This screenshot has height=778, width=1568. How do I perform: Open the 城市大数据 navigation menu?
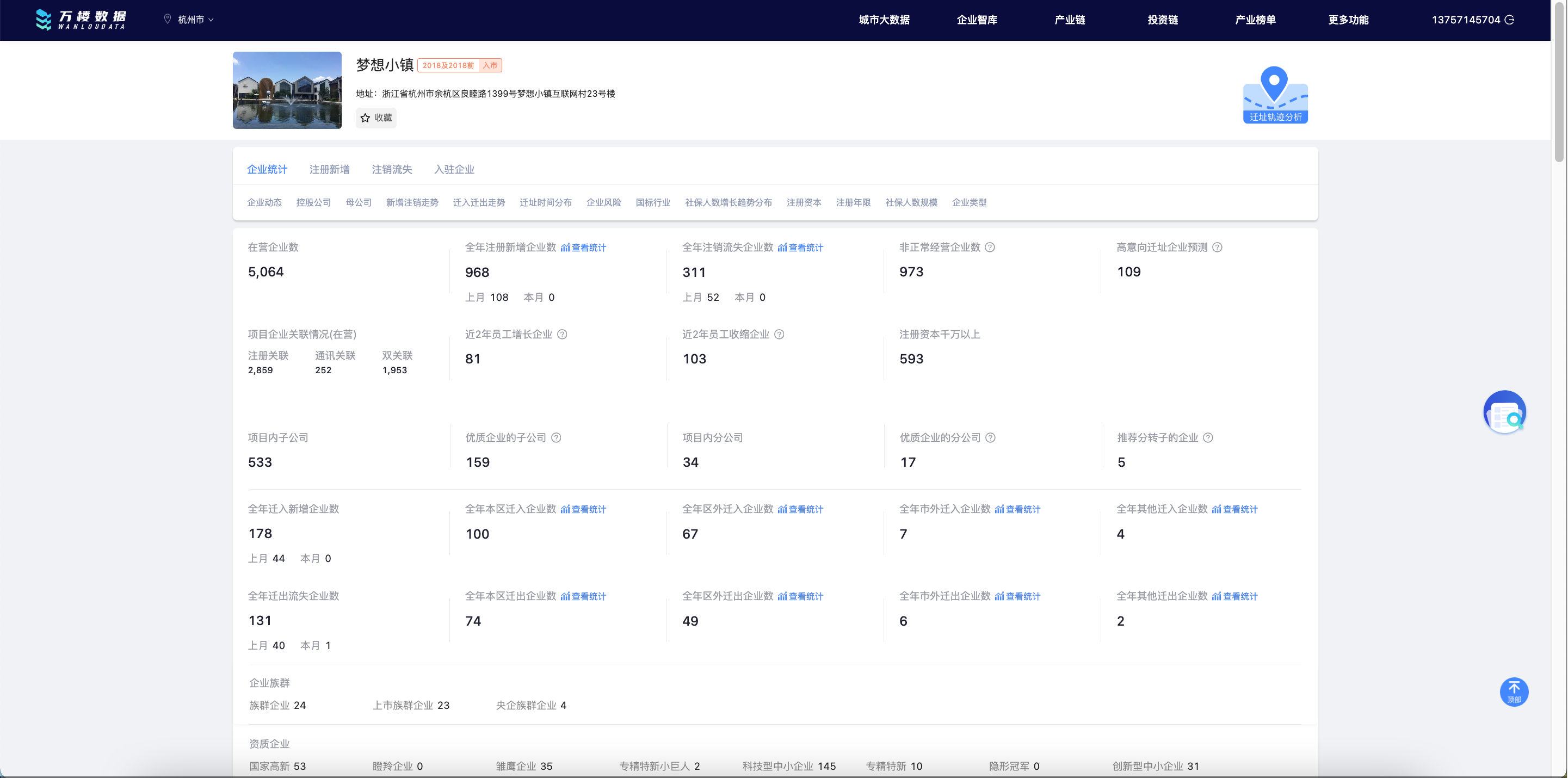(884, 20)
